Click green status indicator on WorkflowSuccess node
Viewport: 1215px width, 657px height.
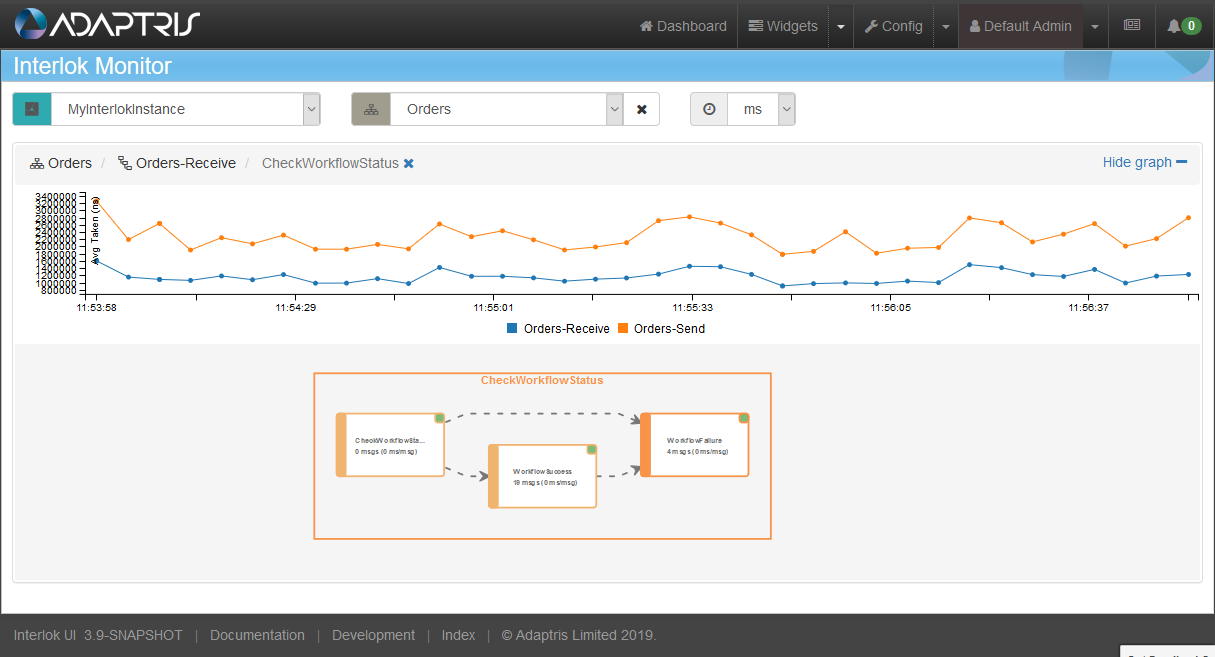coord(591,450)
